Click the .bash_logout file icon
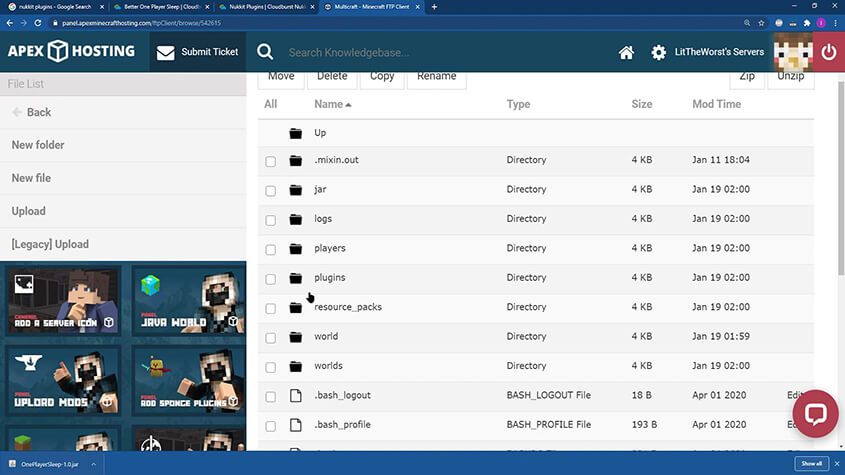The height and width of the screenshot is (475, 845). tap(295, 395)
